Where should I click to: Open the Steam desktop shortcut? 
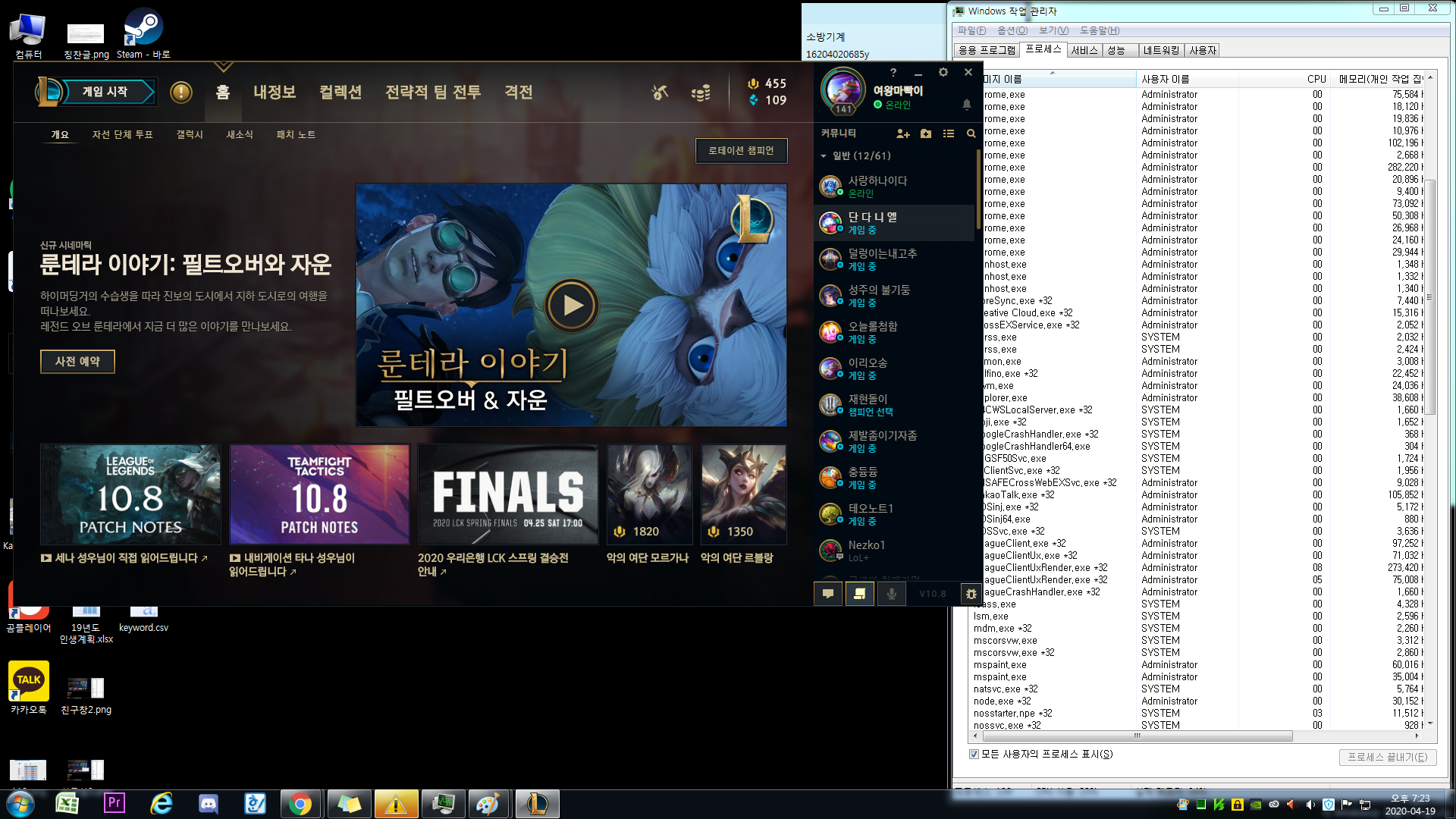143,33
